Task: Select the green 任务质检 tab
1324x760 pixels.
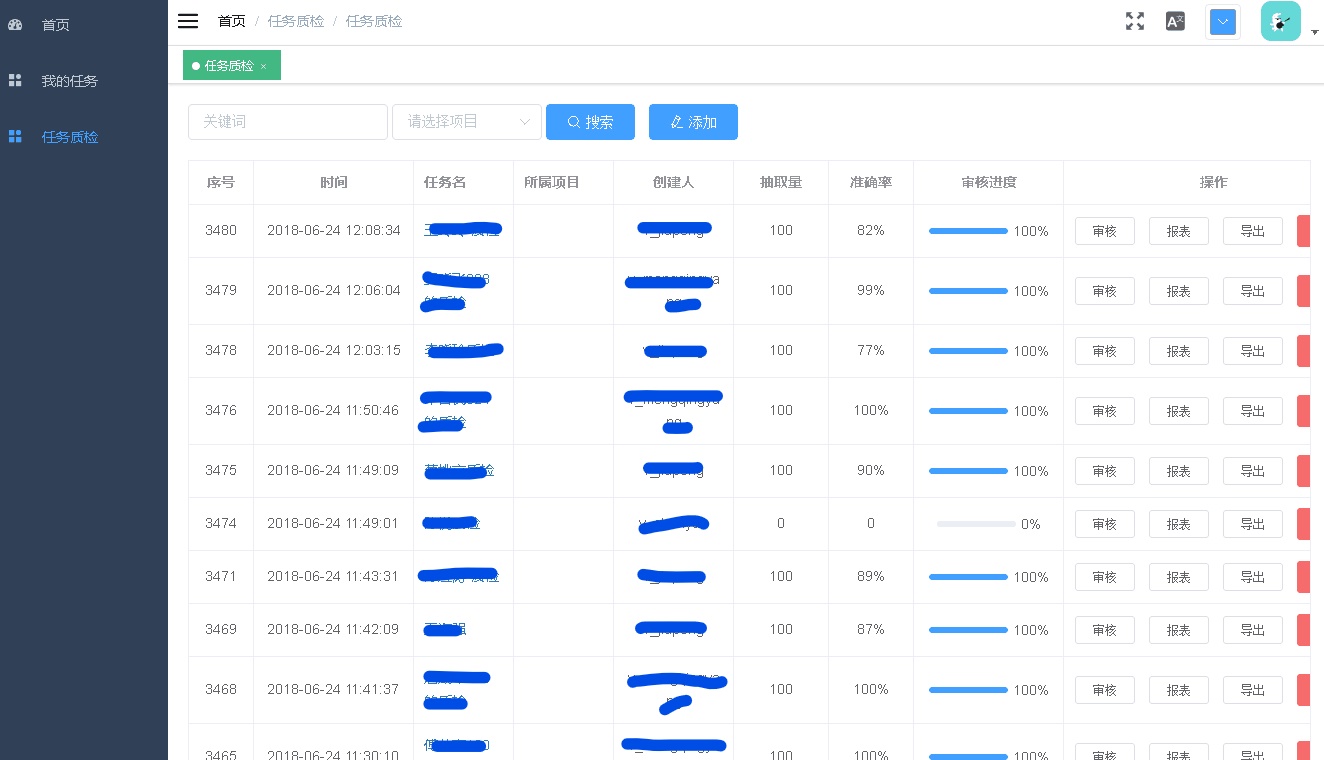Action: (x=229, y=66)
